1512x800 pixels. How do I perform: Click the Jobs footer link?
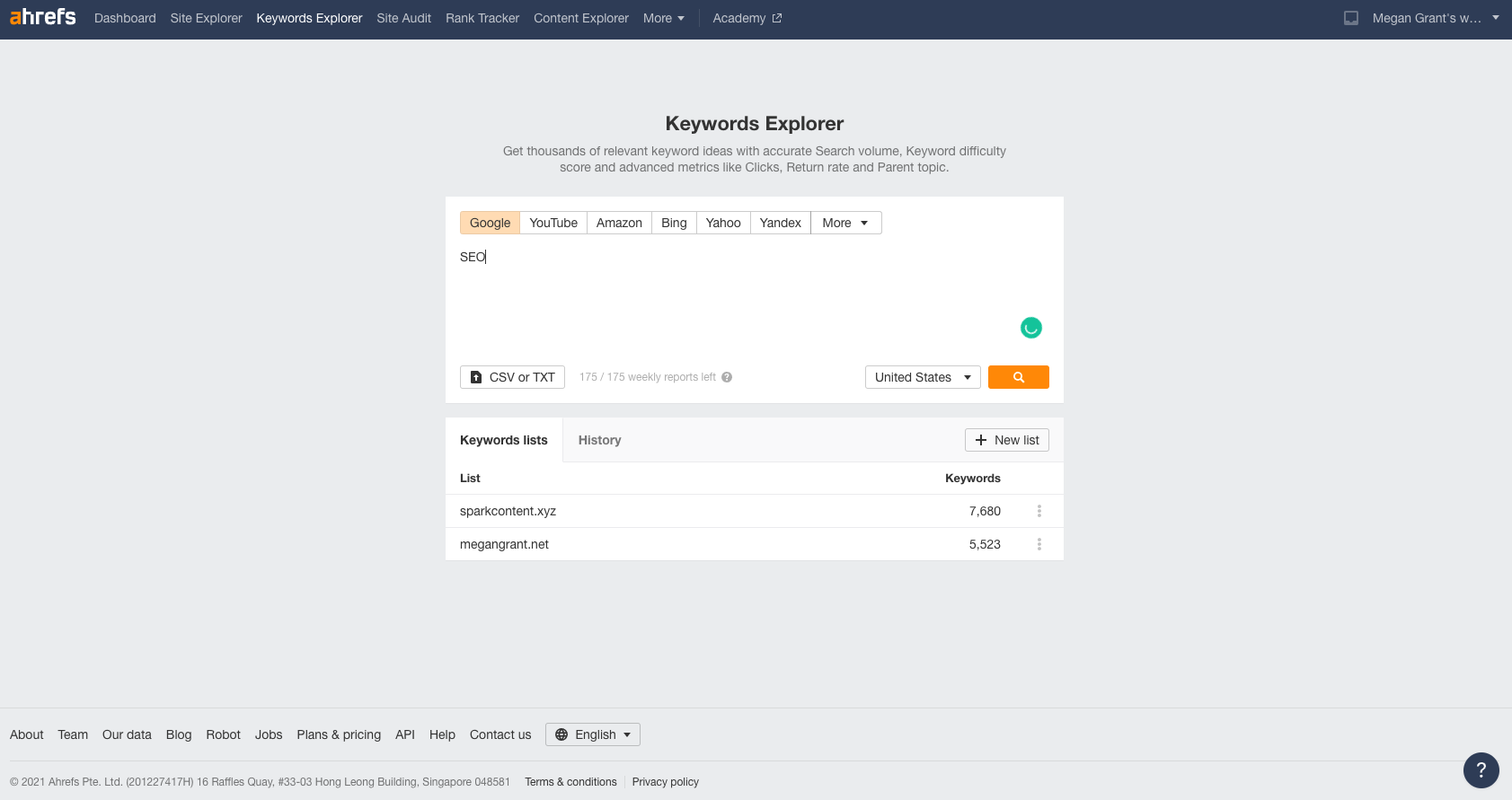269,734
